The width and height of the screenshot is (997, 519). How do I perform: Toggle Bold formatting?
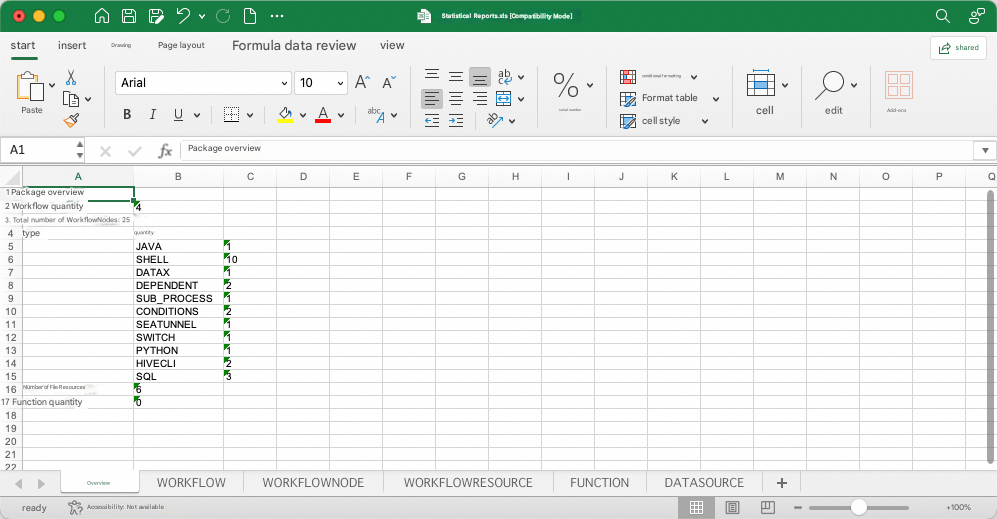pos(127,114)
